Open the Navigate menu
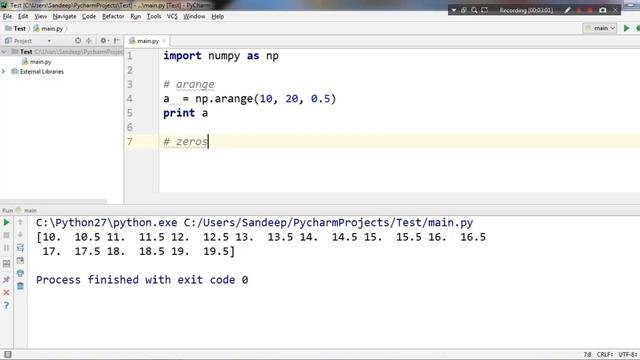Viewport: 640px width, 360px height. click(64, 16)
